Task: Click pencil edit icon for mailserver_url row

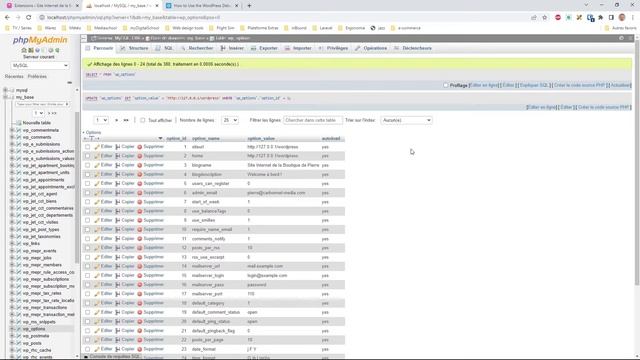Action: [97, 266]
